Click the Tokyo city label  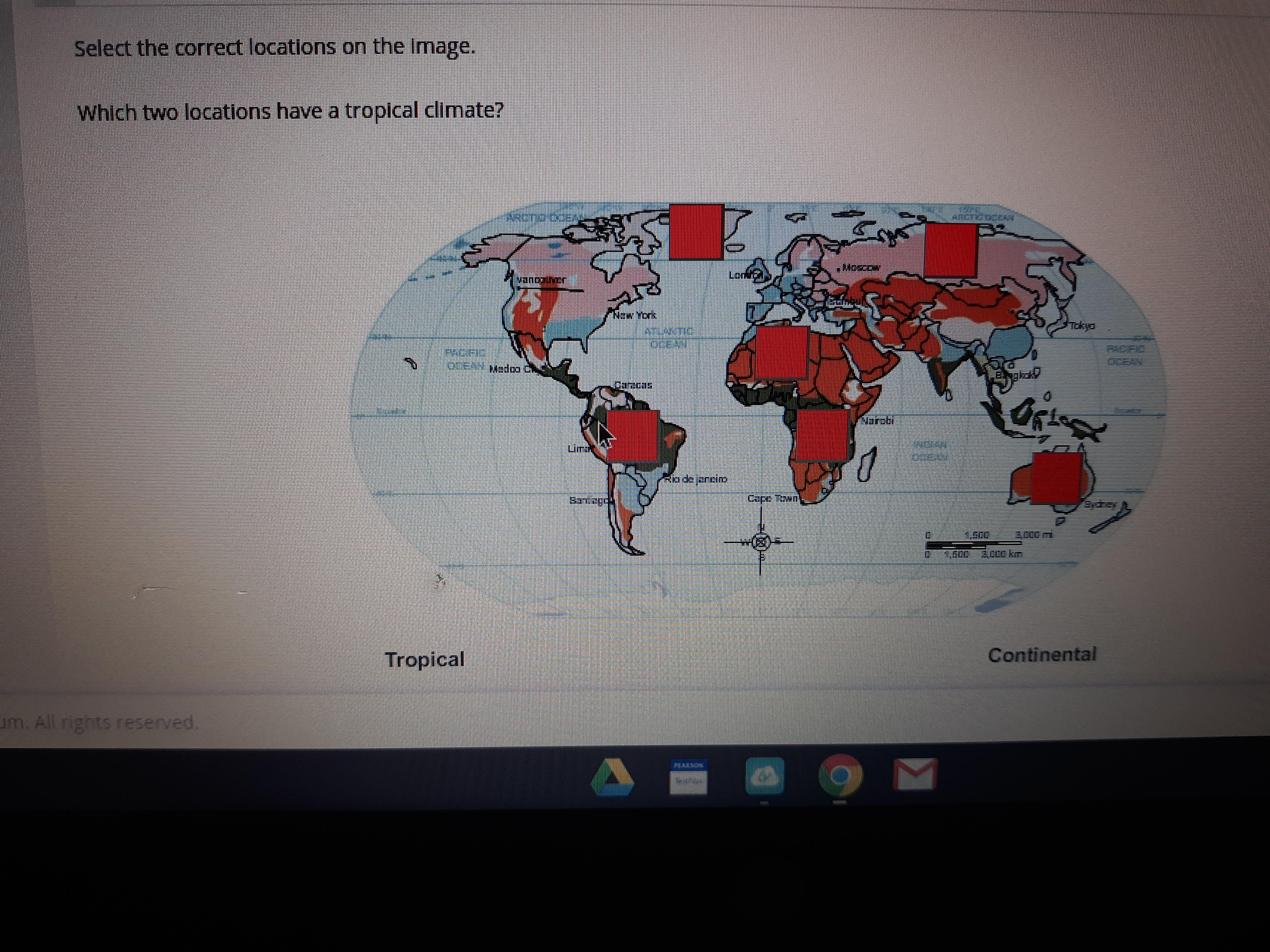[x=1082, y=325]
